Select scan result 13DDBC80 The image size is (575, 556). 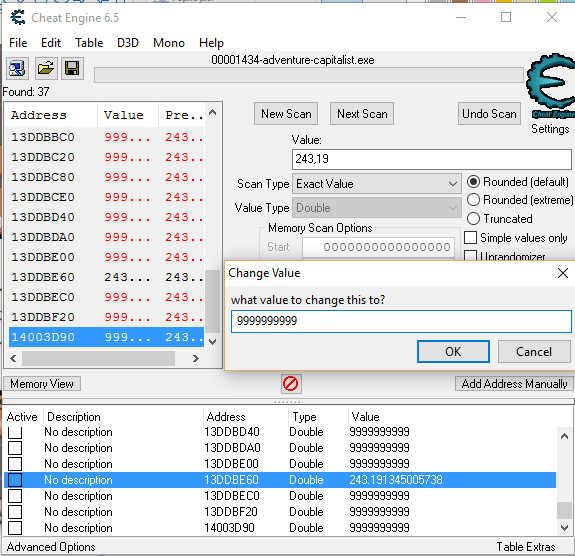pos(106,177)
